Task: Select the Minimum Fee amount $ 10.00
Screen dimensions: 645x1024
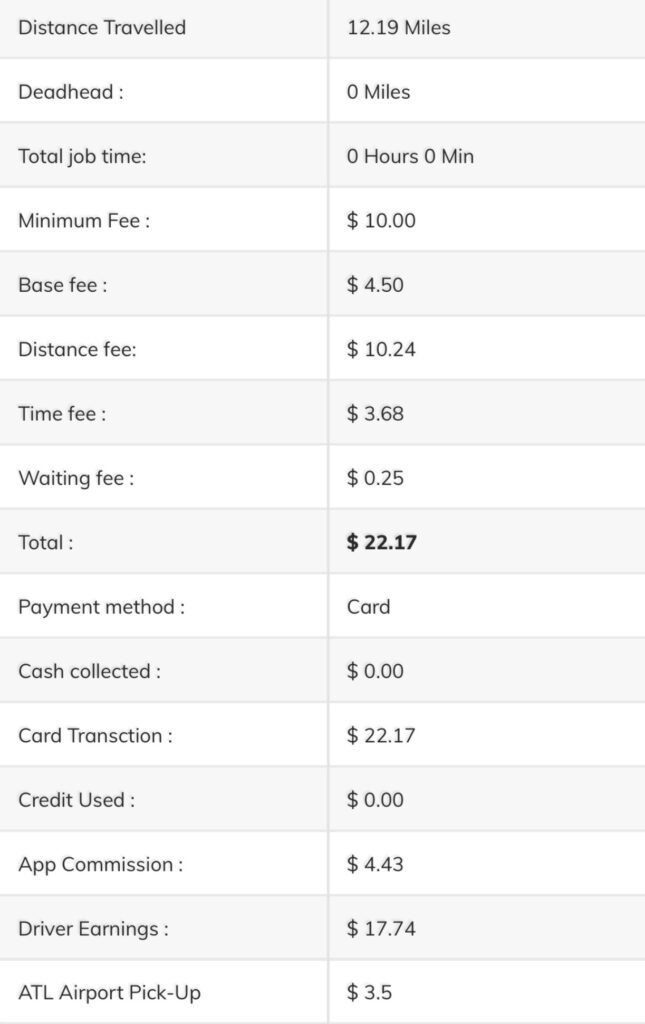Action: [x=381, y=220]
